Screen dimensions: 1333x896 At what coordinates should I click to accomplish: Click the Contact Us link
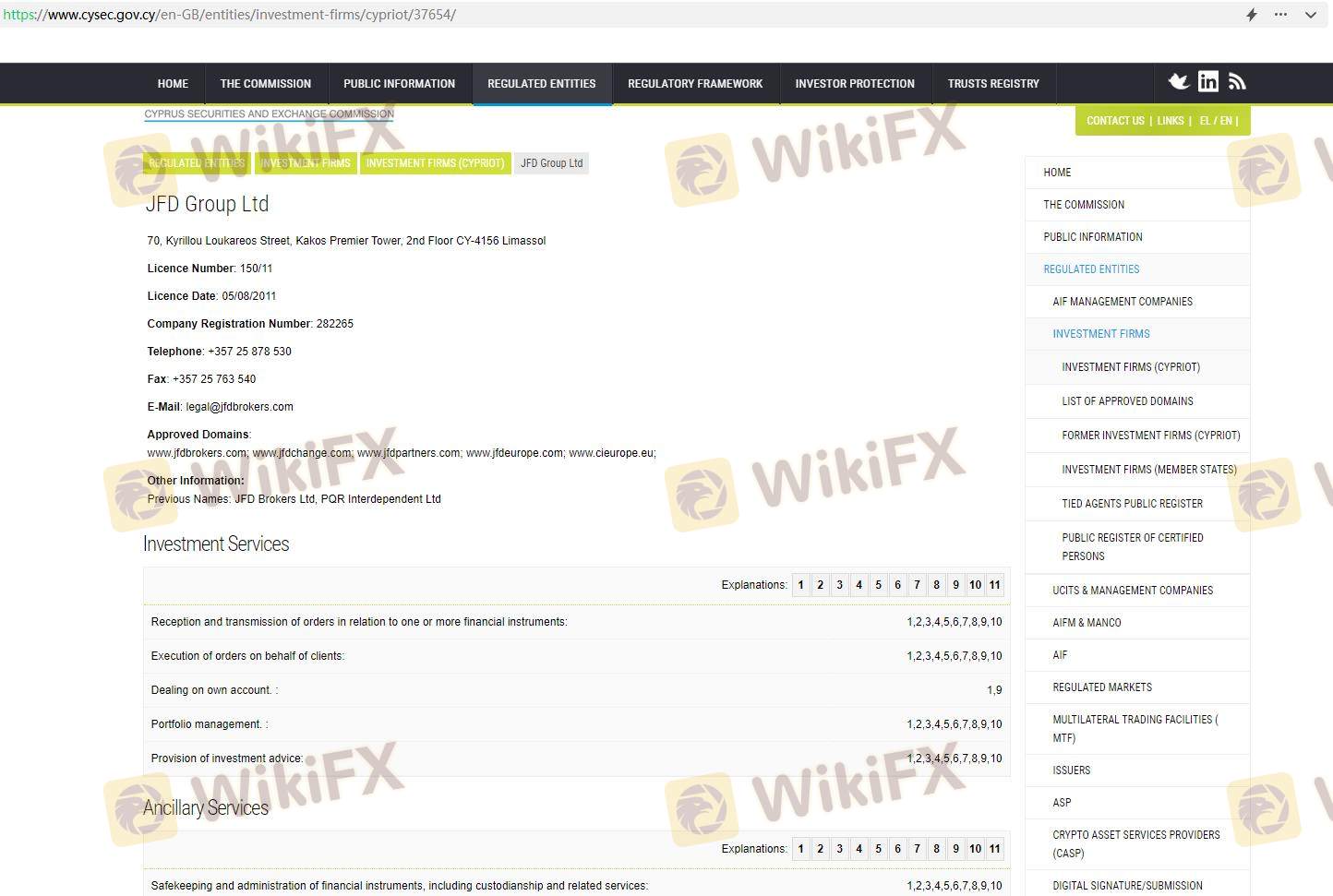(x=1115, y=121)
